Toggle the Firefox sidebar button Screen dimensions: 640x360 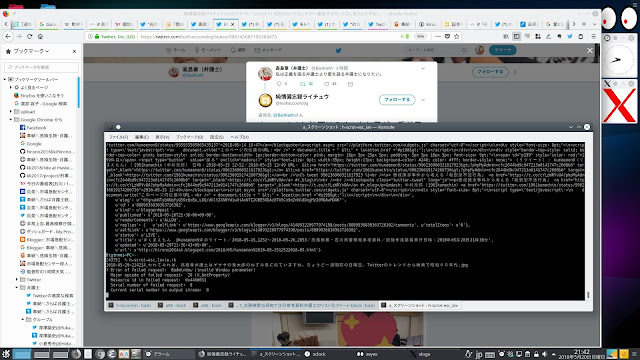pos(517,36)
